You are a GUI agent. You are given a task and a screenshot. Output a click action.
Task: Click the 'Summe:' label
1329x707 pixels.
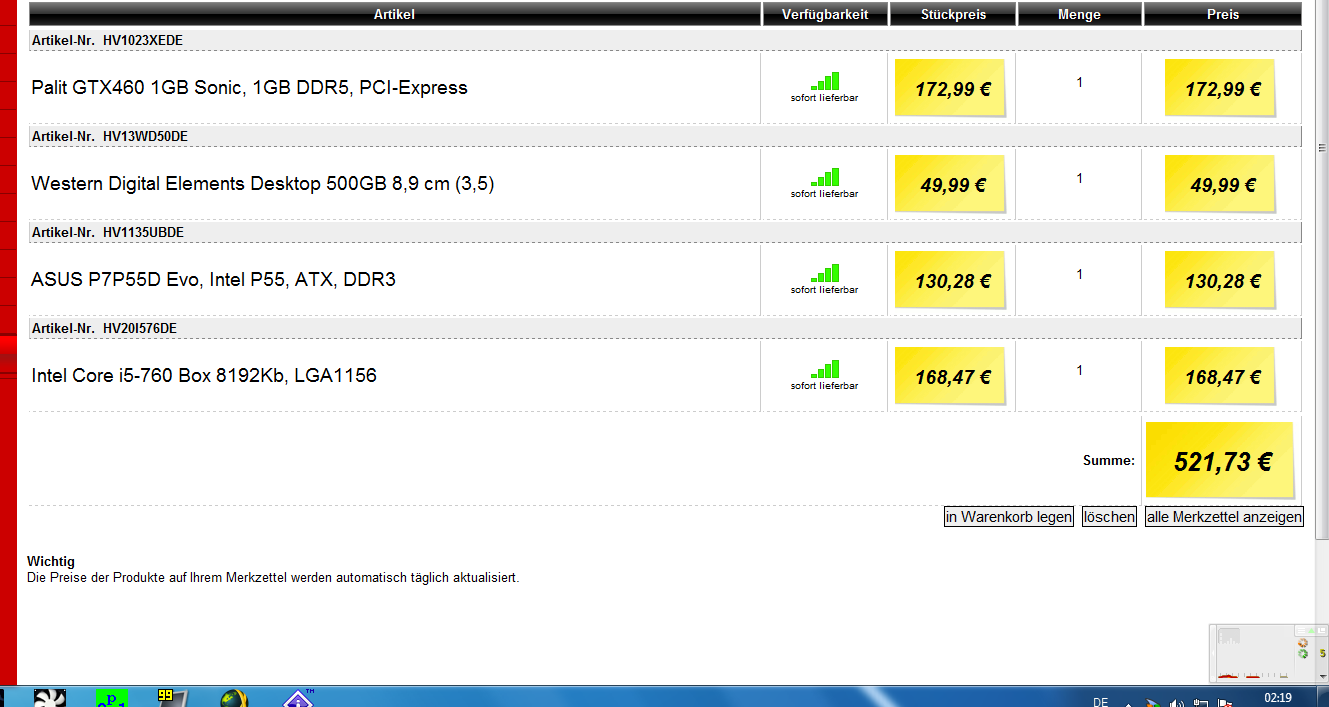click(x=1109, y=461)
